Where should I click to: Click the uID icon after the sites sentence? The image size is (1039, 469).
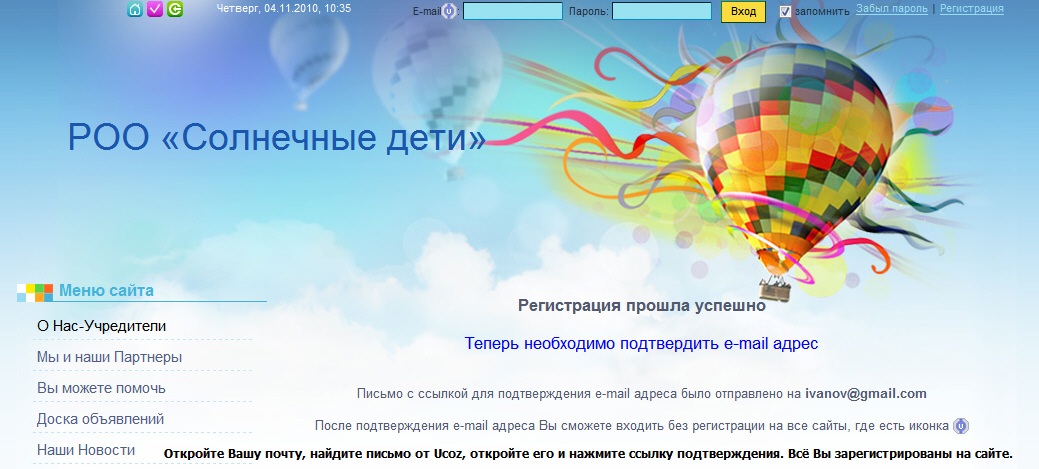coord(960,426)
